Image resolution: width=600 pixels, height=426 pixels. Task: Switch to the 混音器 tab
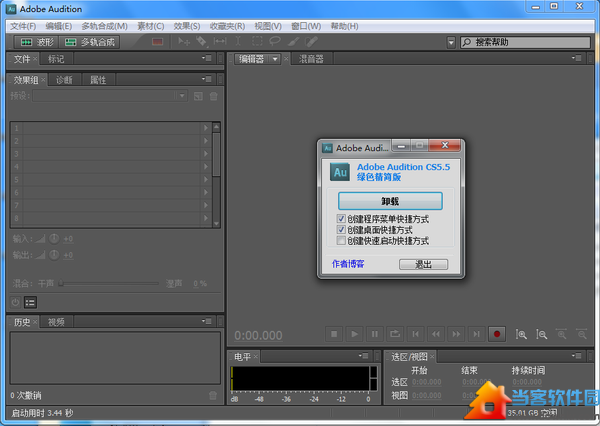(x=310, y=59)
